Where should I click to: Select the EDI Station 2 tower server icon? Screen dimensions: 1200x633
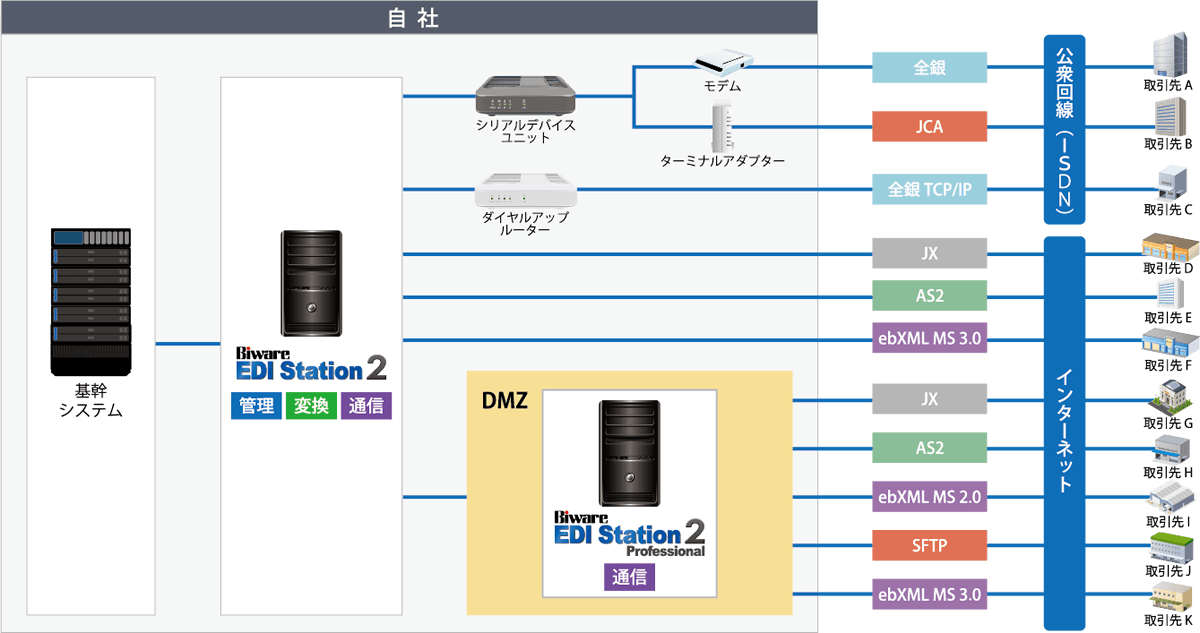pos(311,283)
